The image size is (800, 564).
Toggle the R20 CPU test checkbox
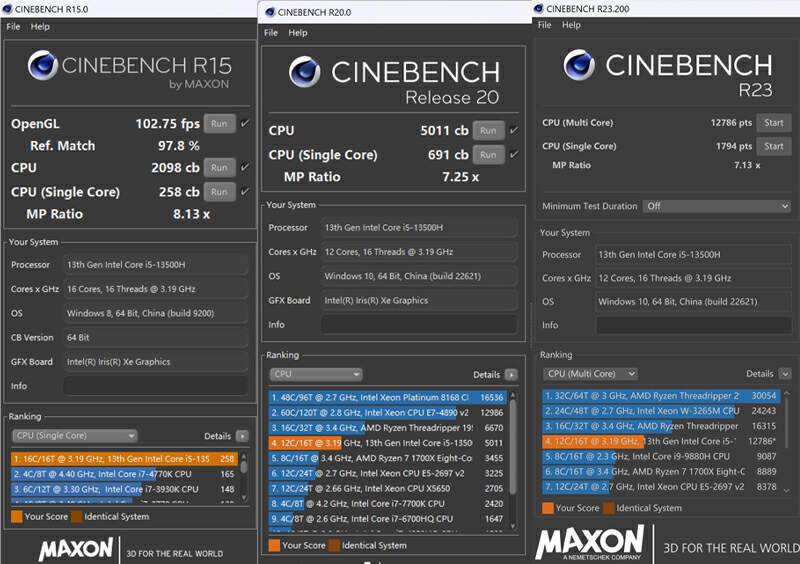[x=513, y=131]
